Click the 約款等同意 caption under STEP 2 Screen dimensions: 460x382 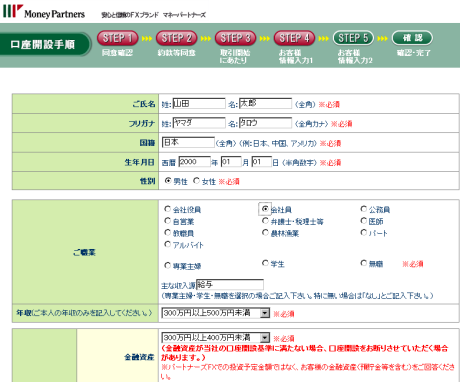176,53
